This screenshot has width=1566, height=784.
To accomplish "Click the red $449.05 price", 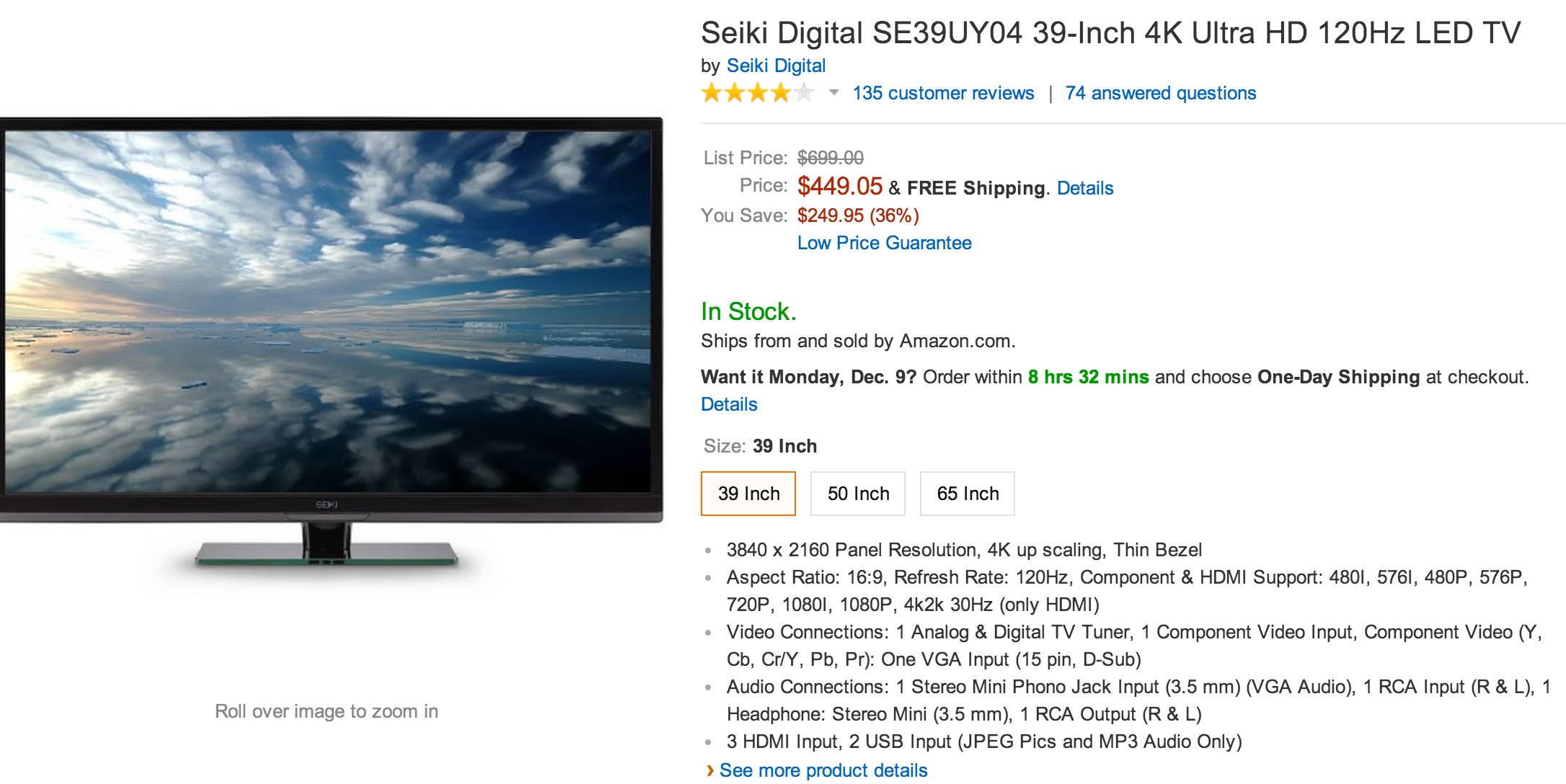I will (x=839, y=187).
